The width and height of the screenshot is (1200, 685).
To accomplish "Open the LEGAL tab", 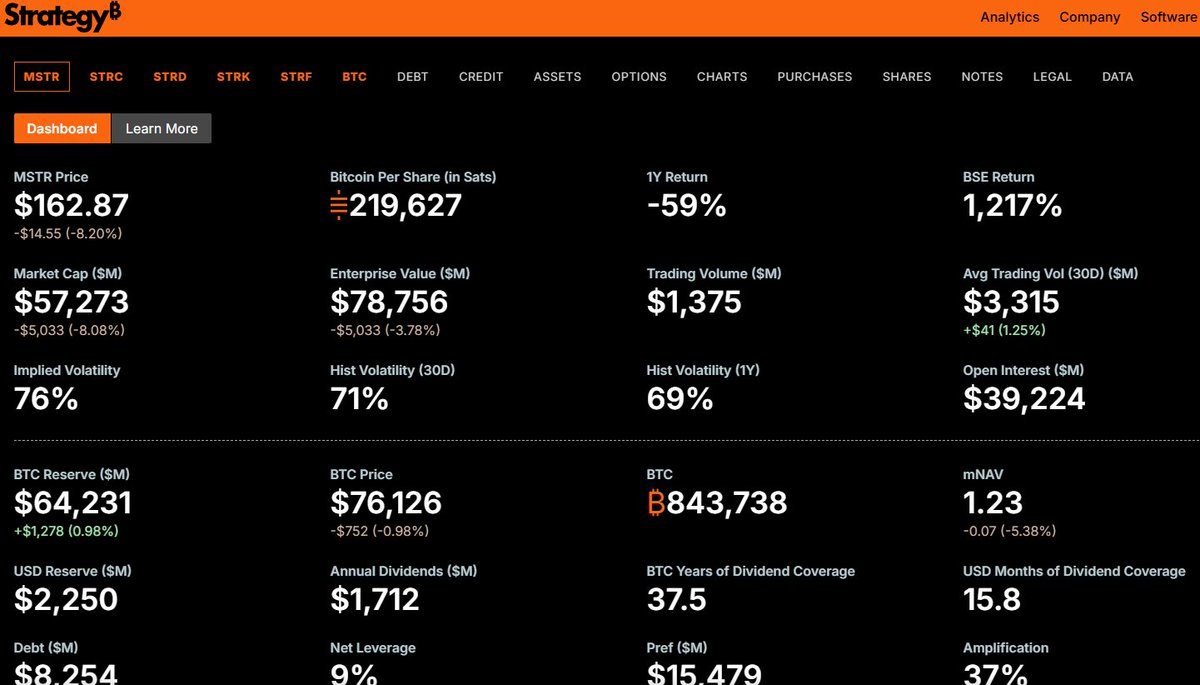I will (x=1052, y=77).
